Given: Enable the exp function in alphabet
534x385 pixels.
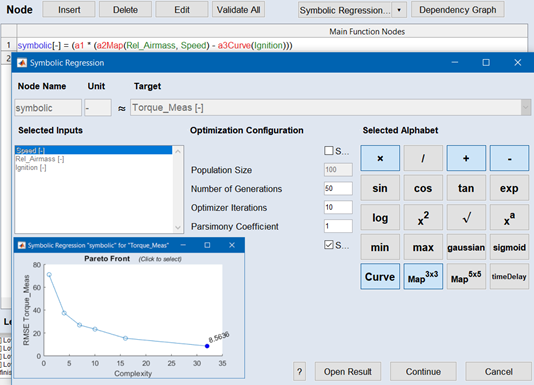Looking at the screenshot, I should point(509,188).
